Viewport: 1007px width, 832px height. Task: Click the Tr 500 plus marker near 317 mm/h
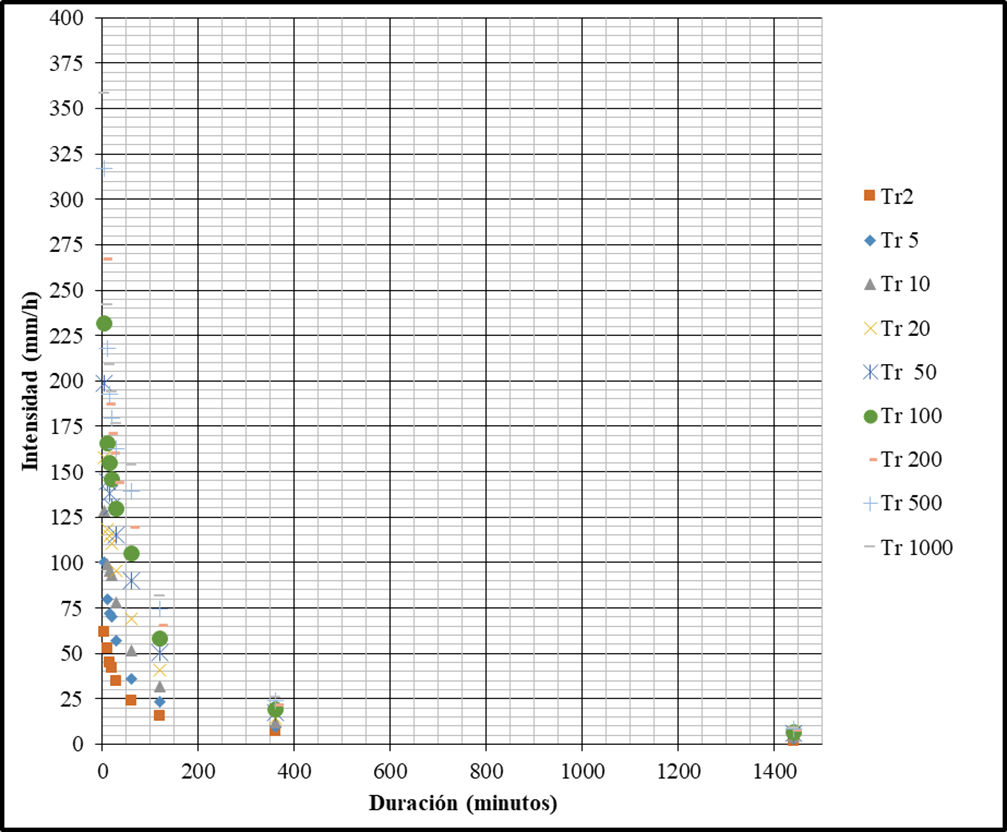pos(104,169)
